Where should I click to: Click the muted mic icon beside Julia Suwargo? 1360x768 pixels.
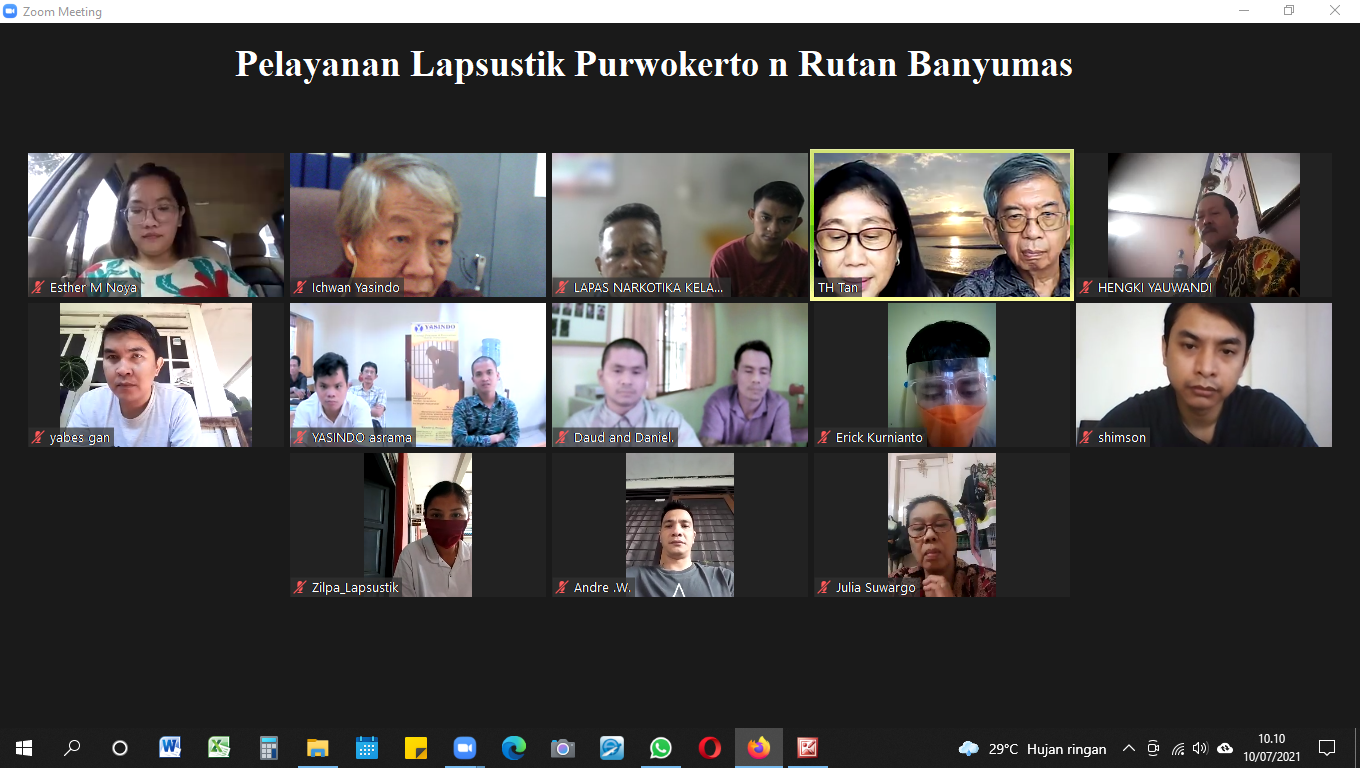pos(824,588)
